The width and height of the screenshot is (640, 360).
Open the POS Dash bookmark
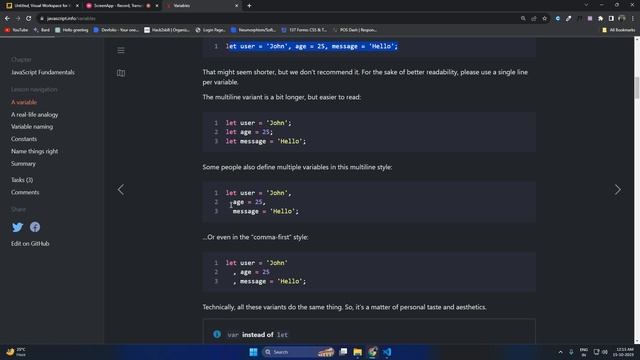(x=355, y=30)
